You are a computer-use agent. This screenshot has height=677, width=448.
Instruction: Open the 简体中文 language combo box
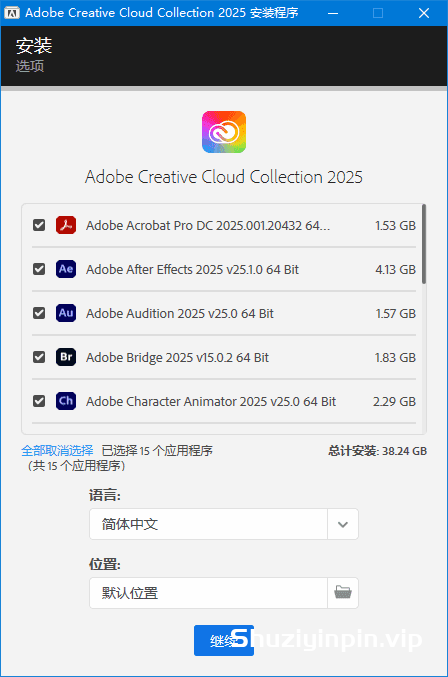click(224, 524)
